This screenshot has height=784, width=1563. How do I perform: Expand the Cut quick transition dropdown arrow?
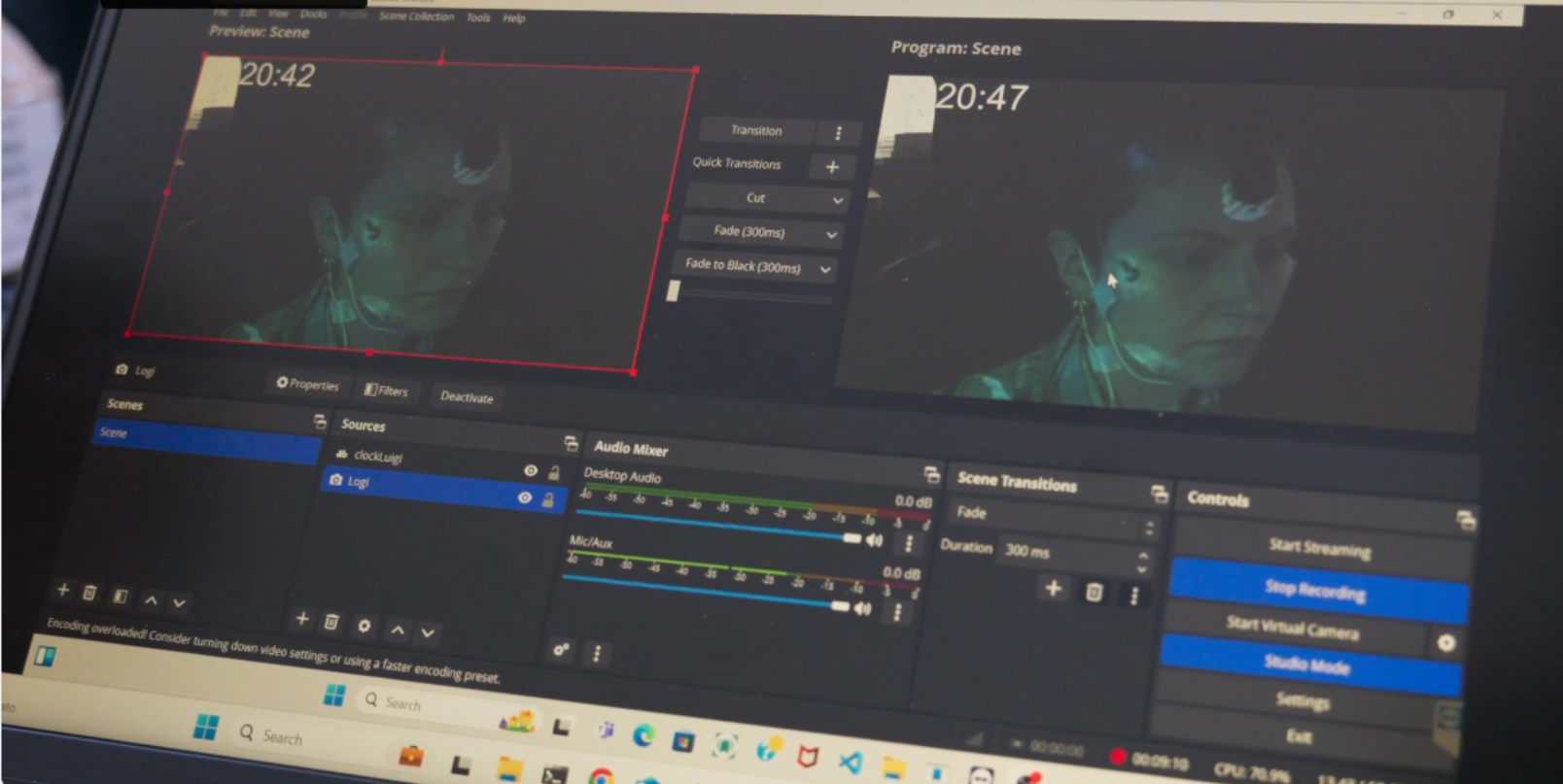coord(837,201)
